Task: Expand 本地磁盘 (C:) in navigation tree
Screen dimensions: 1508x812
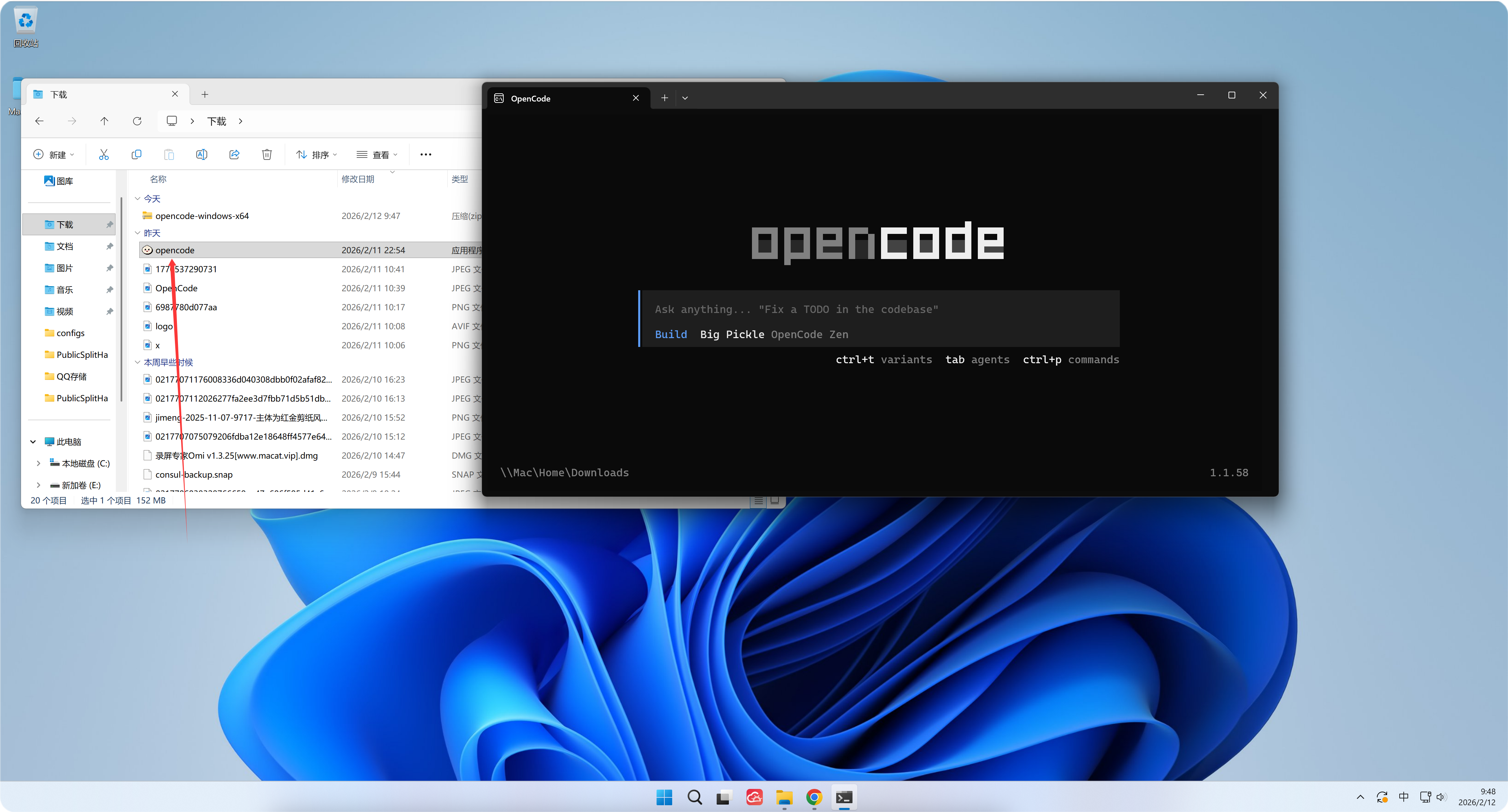Action: pyautogui.click(x=39, y=463)
